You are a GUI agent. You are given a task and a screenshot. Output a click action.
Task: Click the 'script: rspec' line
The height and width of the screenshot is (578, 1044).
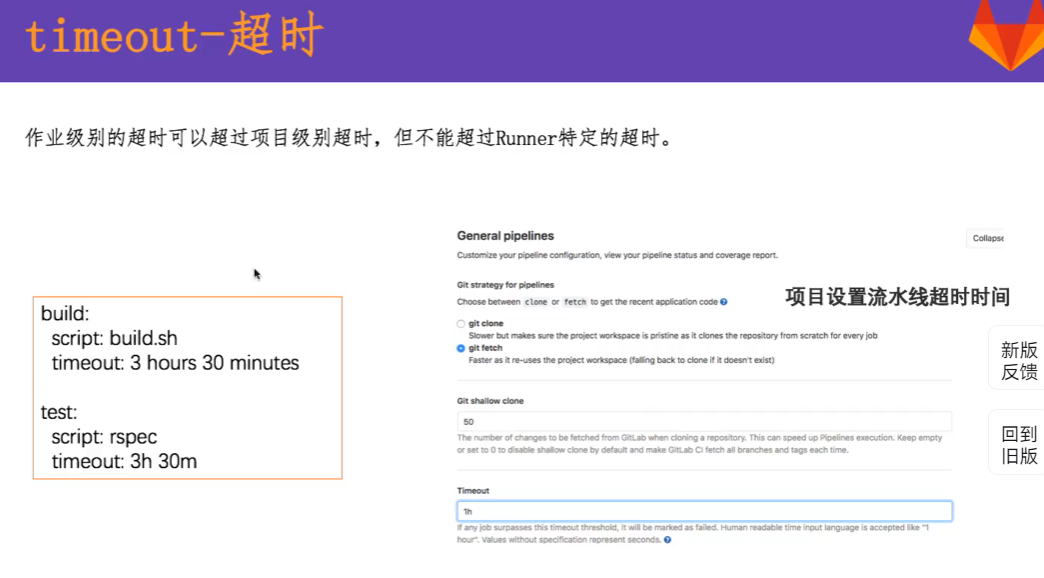click(x=104, y=437)
